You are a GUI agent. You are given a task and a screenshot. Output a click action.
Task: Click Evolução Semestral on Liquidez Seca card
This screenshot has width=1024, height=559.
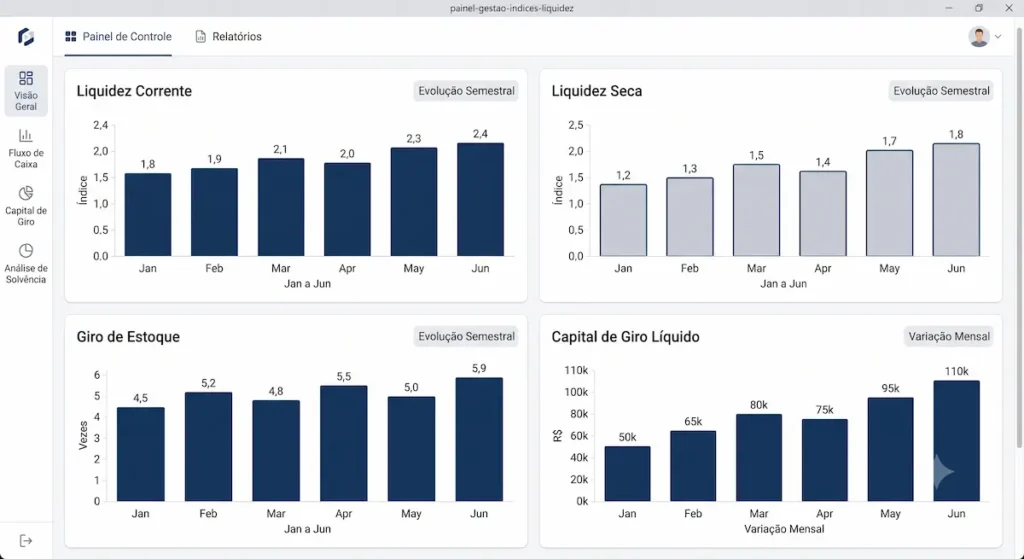[941, 91]
